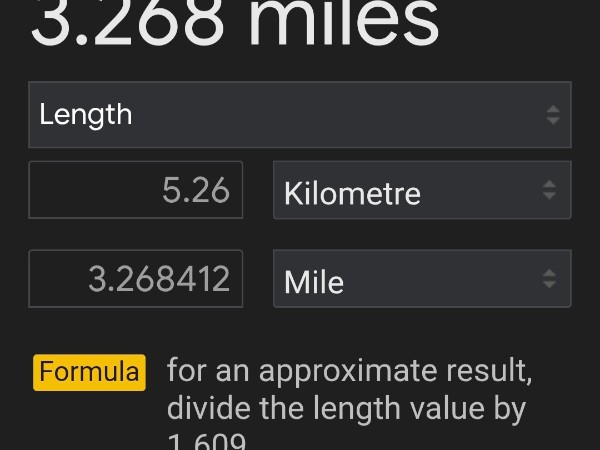Screen dimensions: 600x450
Task: Click the yellow Formula badge
Action: 90,372
